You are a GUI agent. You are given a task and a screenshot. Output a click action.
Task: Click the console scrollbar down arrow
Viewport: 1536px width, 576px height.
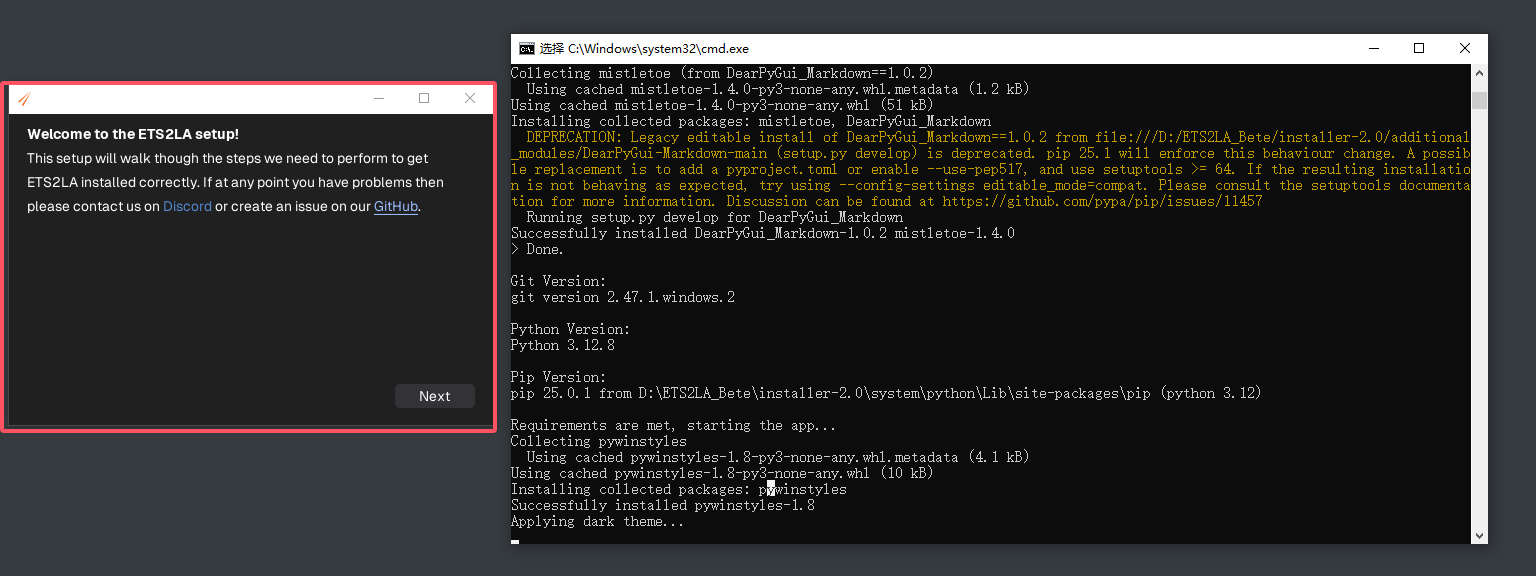(x=1479, y=535)
